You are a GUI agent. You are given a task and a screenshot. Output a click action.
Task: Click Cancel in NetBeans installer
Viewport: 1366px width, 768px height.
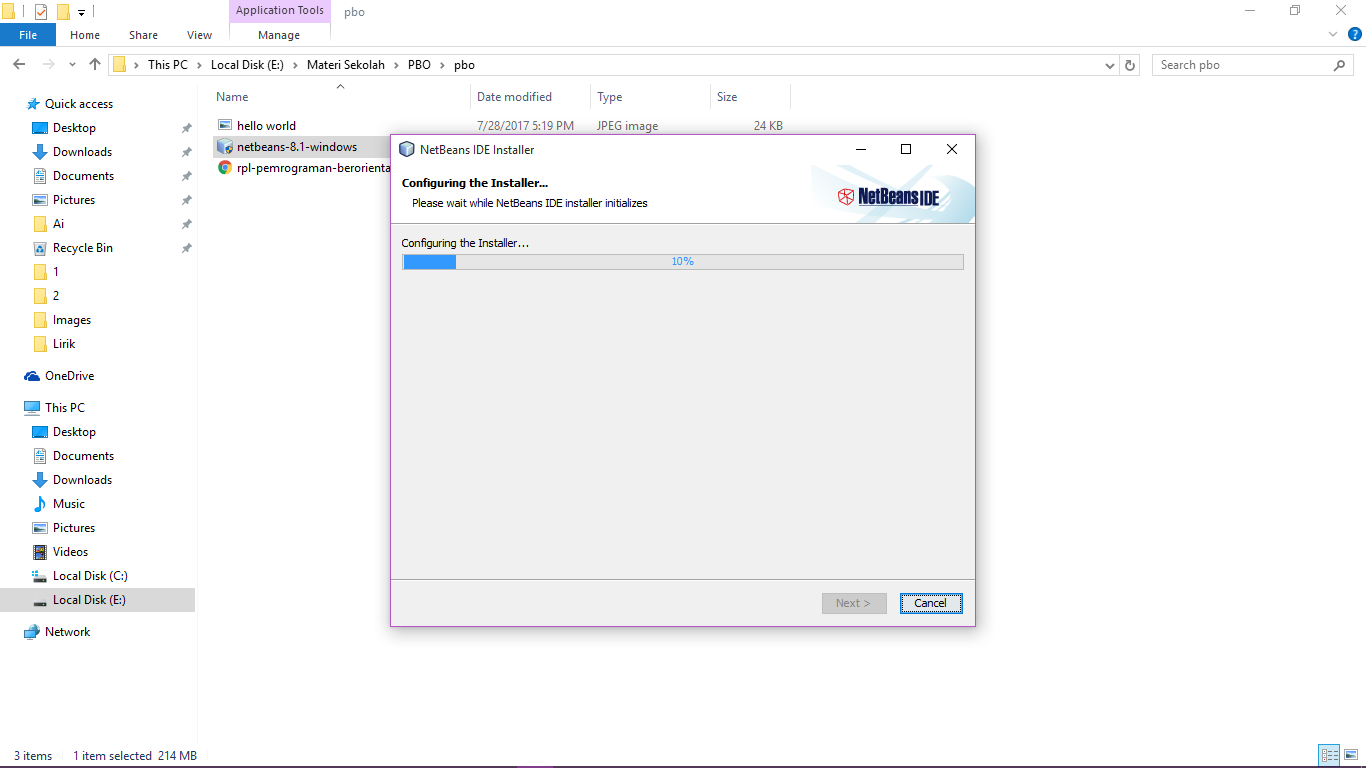(931, 603)
